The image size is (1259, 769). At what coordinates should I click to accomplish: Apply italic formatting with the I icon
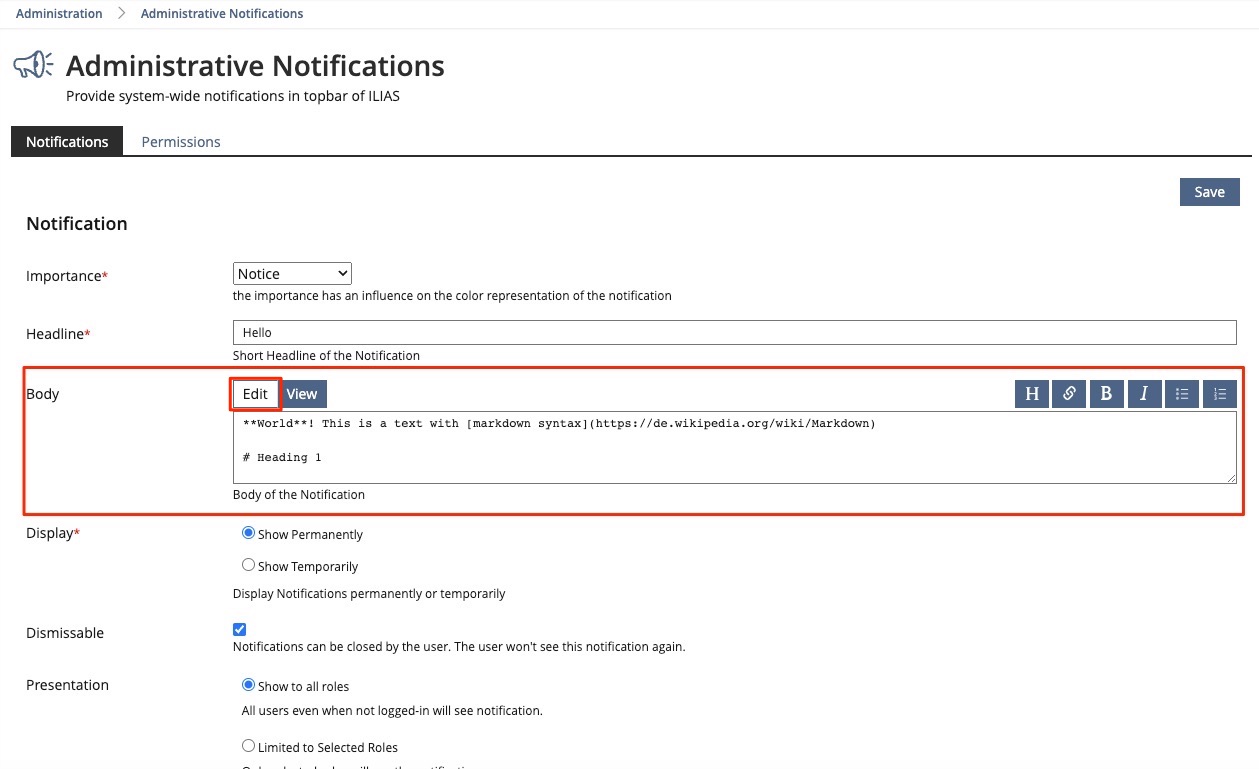click(x=1144, y=394)
